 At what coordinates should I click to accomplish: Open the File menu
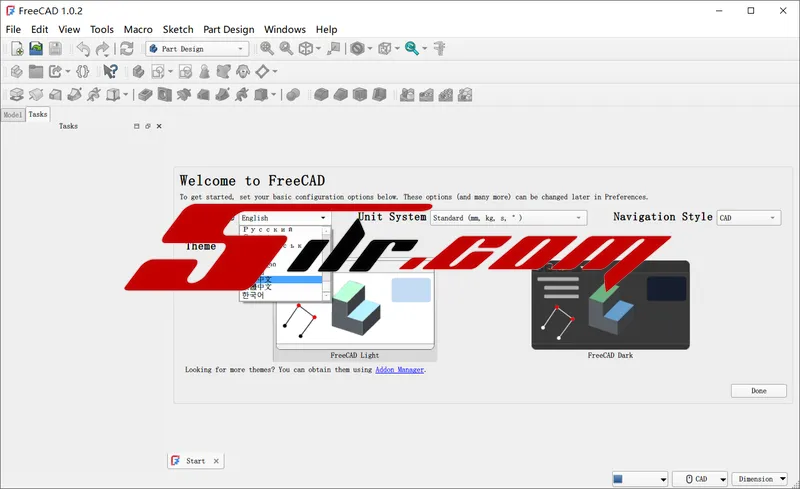[13, 30]
